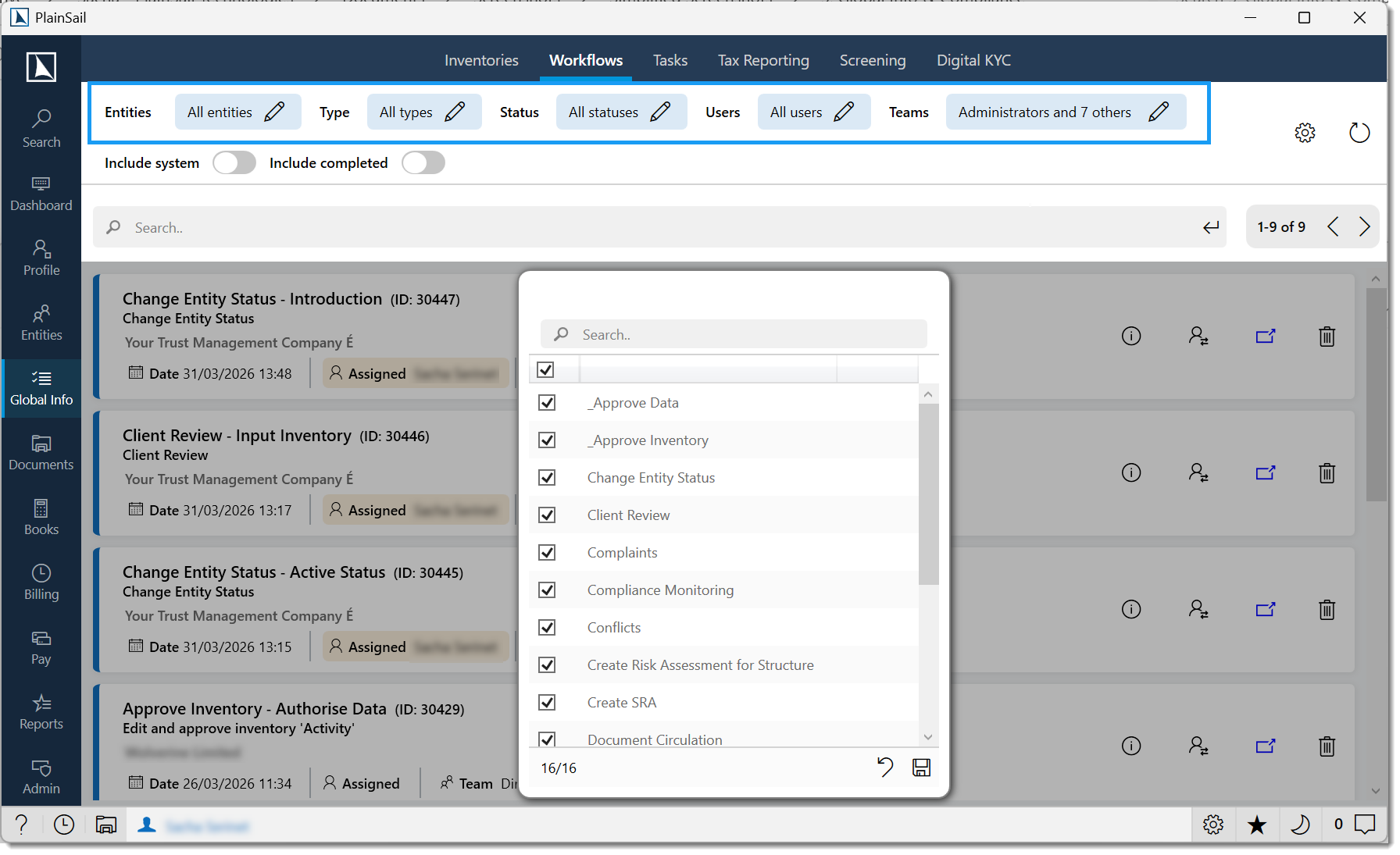Screen dimensions: 1400x855
Task: Open the Billing section in sidebar
Action: coord(41,582)
